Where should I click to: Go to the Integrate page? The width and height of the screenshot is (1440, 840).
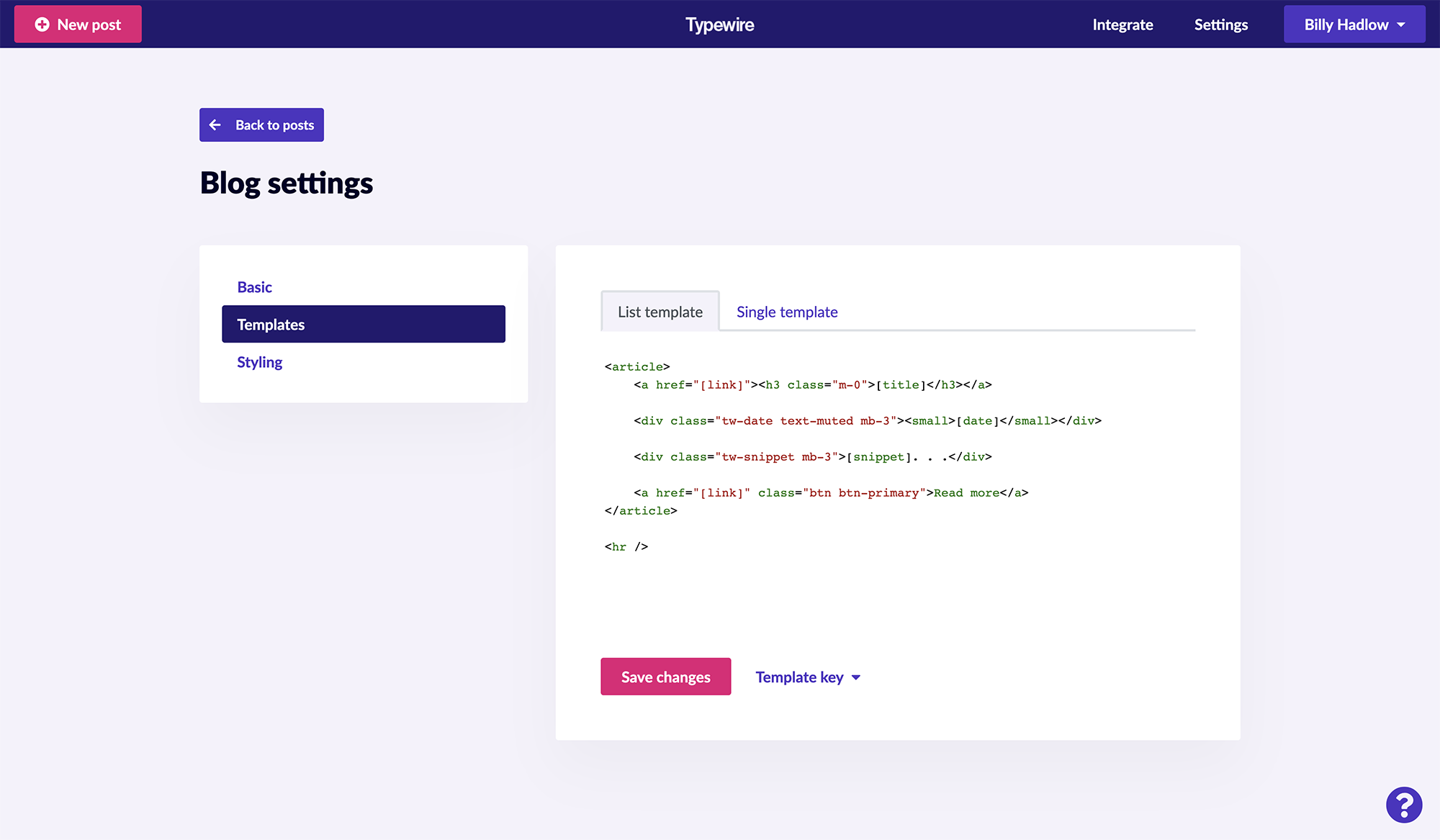(1122, 24)
